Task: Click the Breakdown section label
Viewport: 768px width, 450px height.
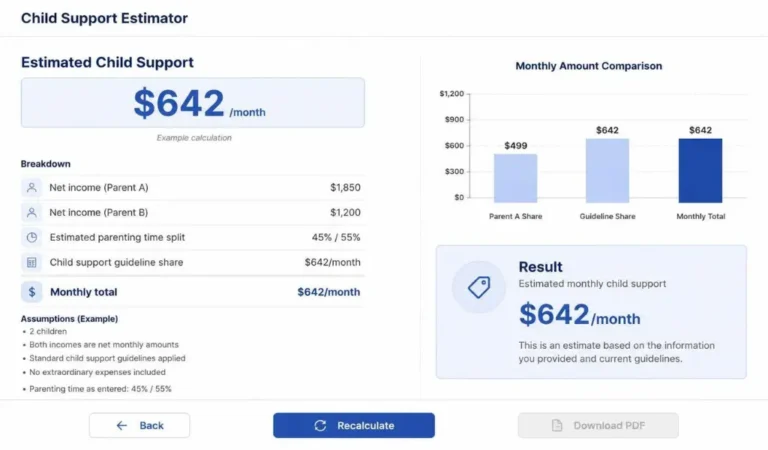Action: pos(46,164)
